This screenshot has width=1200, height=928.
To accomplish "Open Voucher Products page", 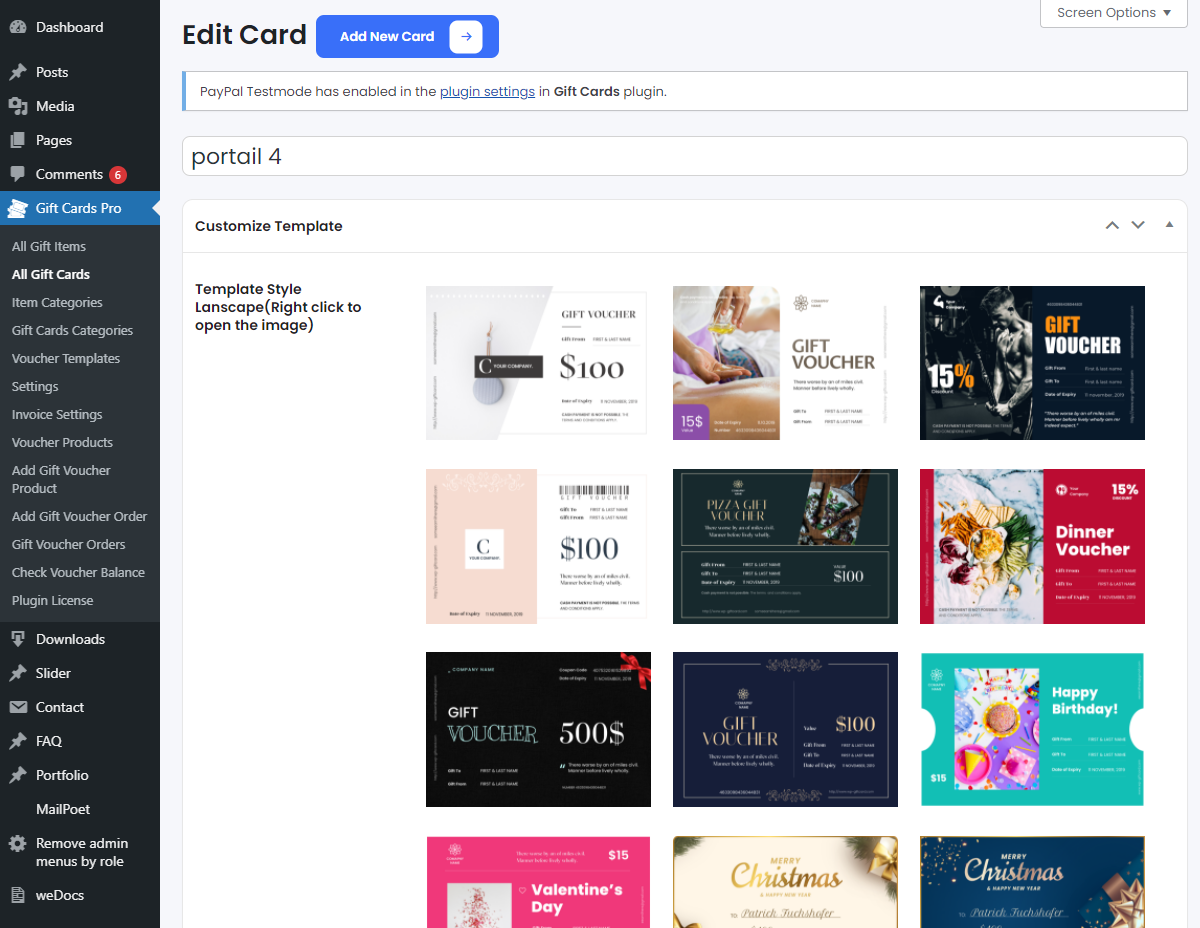I will (x=62, y=442).
